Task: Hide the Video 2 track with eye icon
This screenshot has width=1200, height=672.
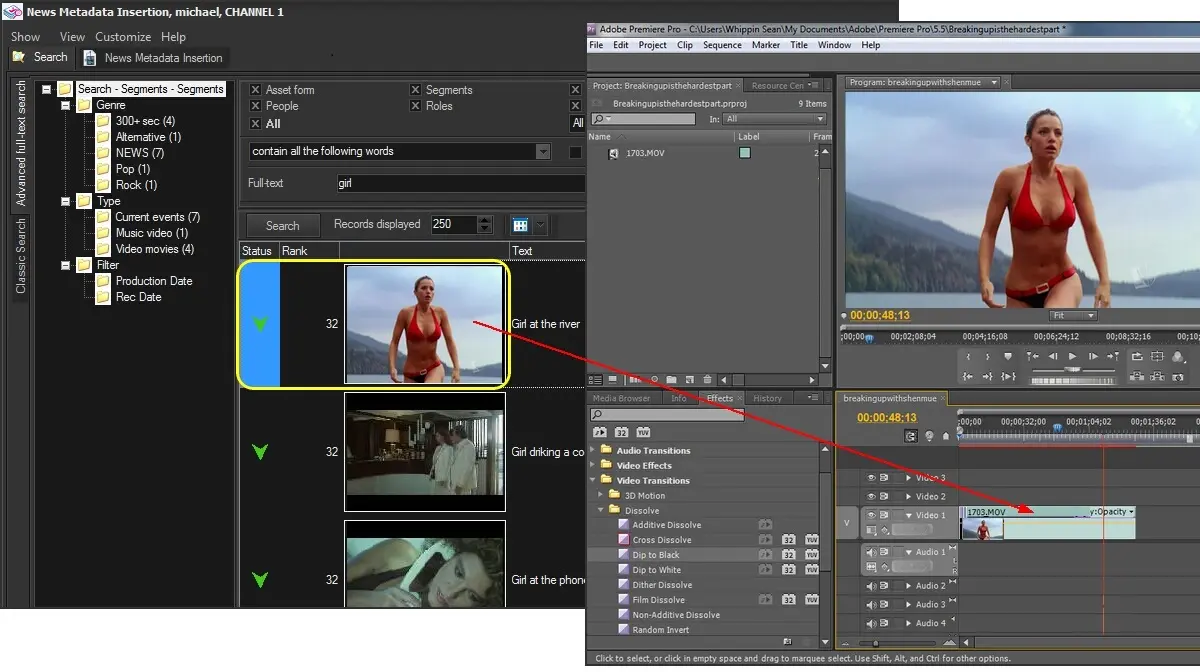Action: (871, 497)
